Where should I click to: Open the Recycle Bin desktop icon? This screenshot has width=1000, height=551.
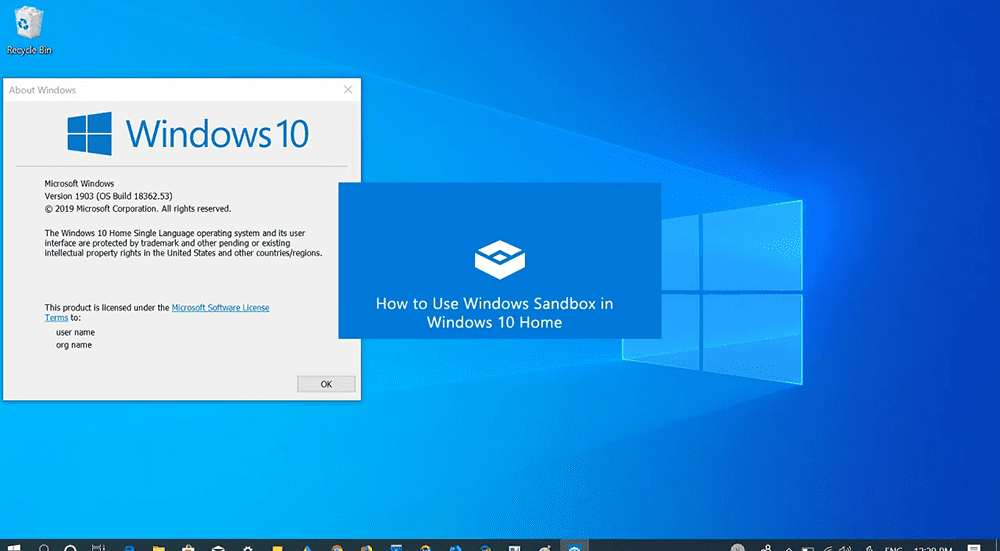coord(29,30)
